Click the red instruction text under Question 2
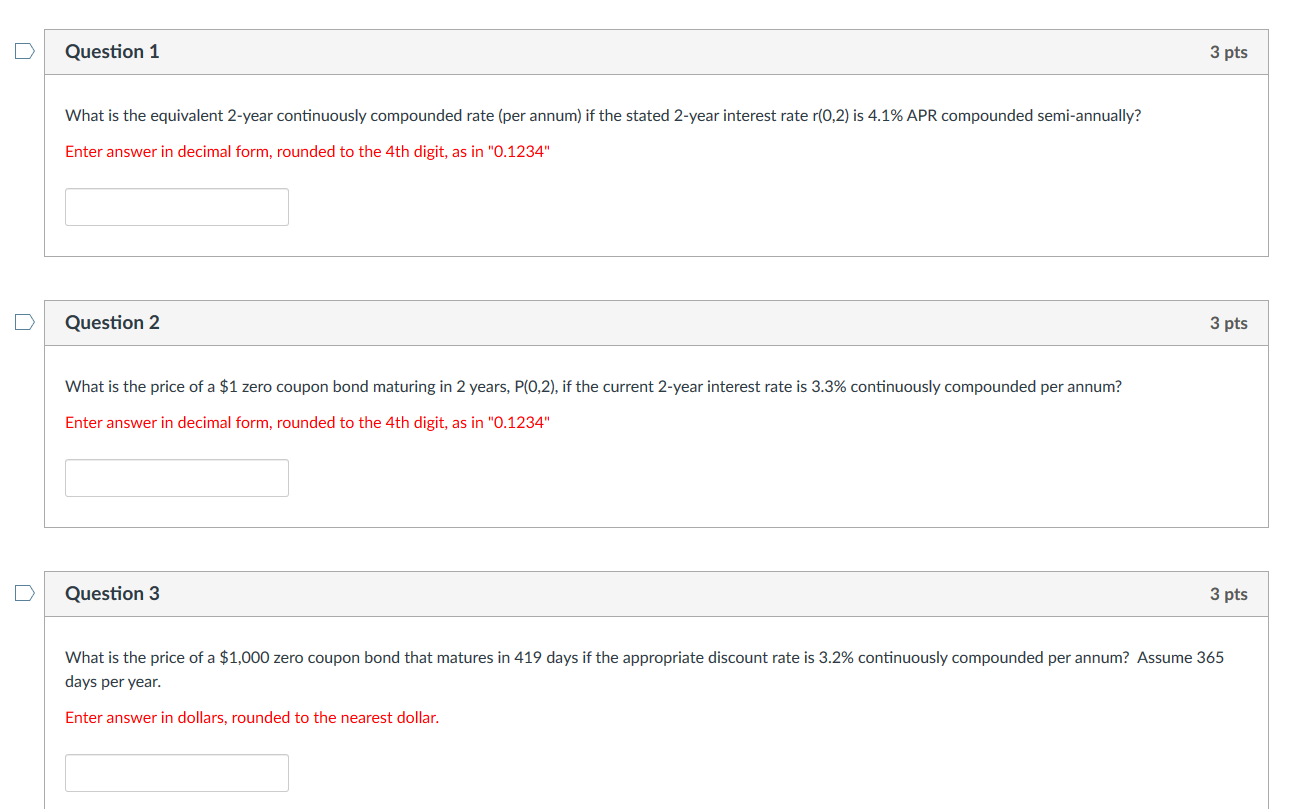 click(x=307, y=422)
